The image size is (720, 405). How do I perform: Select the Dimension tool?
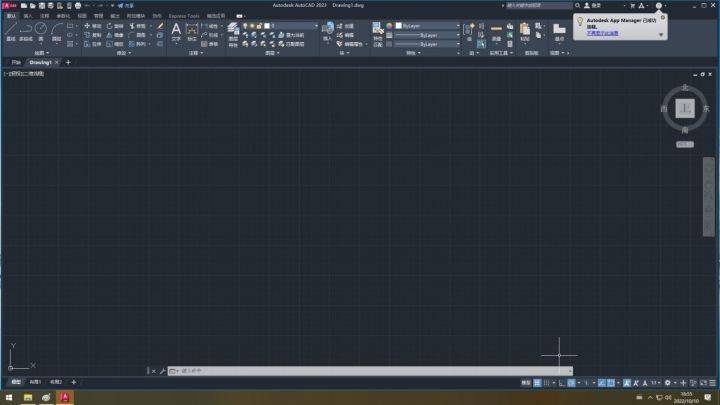pos(192,32)
